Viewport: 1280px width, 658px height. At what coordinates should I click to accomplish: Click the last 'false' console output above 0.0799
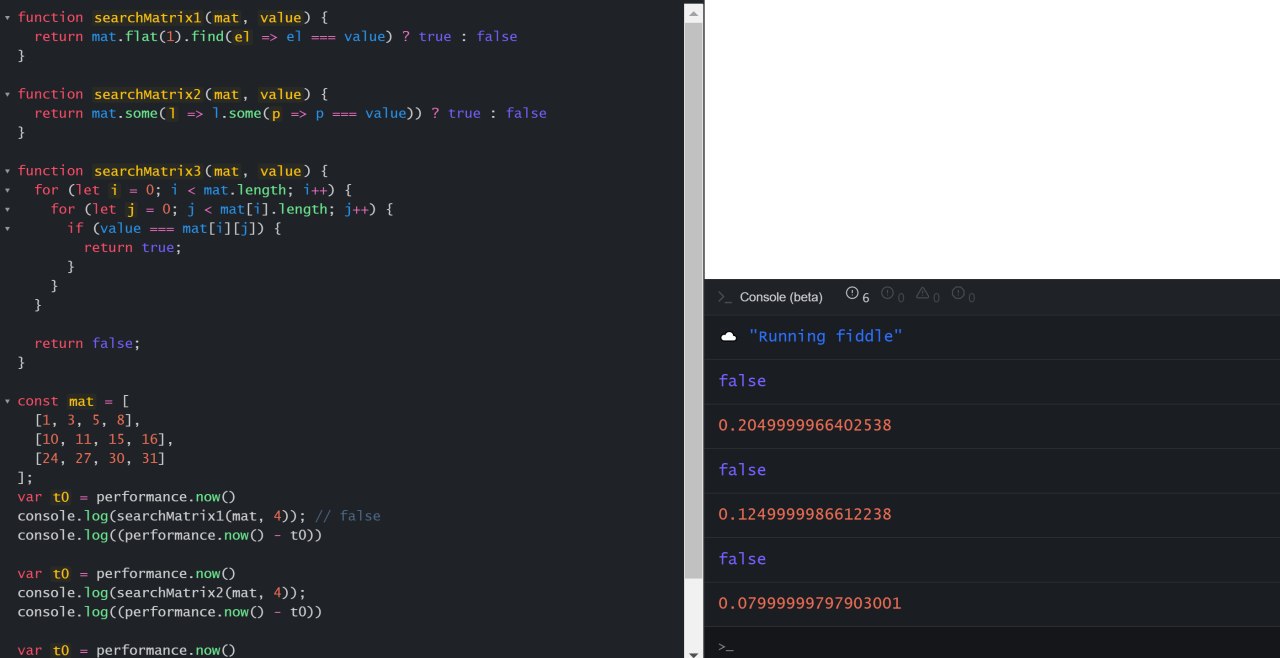point(742,559)
